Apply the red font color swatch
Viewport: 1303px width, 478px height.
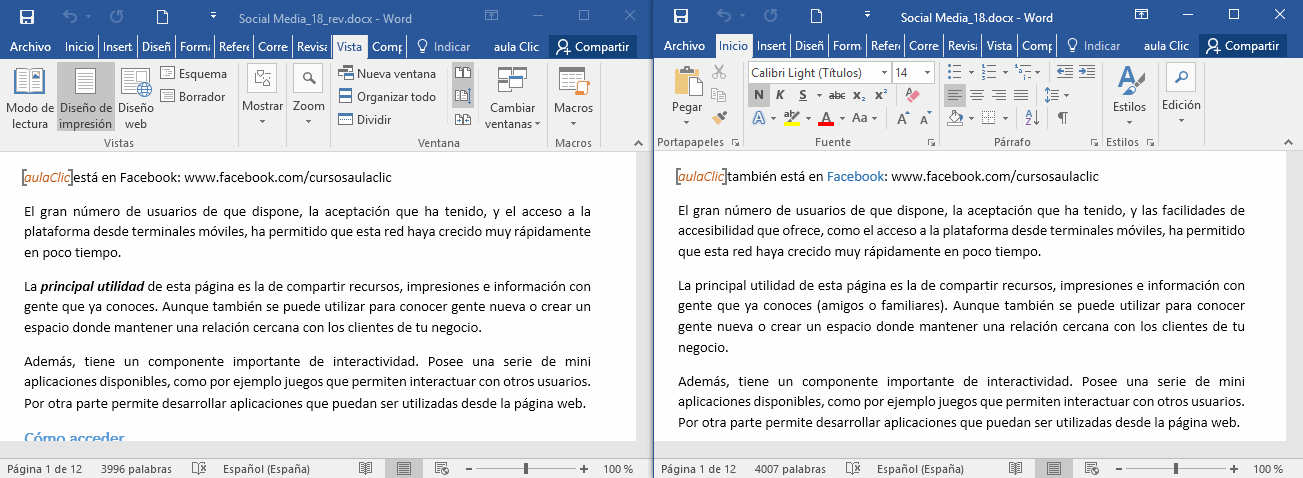click(x=825, y=118)
